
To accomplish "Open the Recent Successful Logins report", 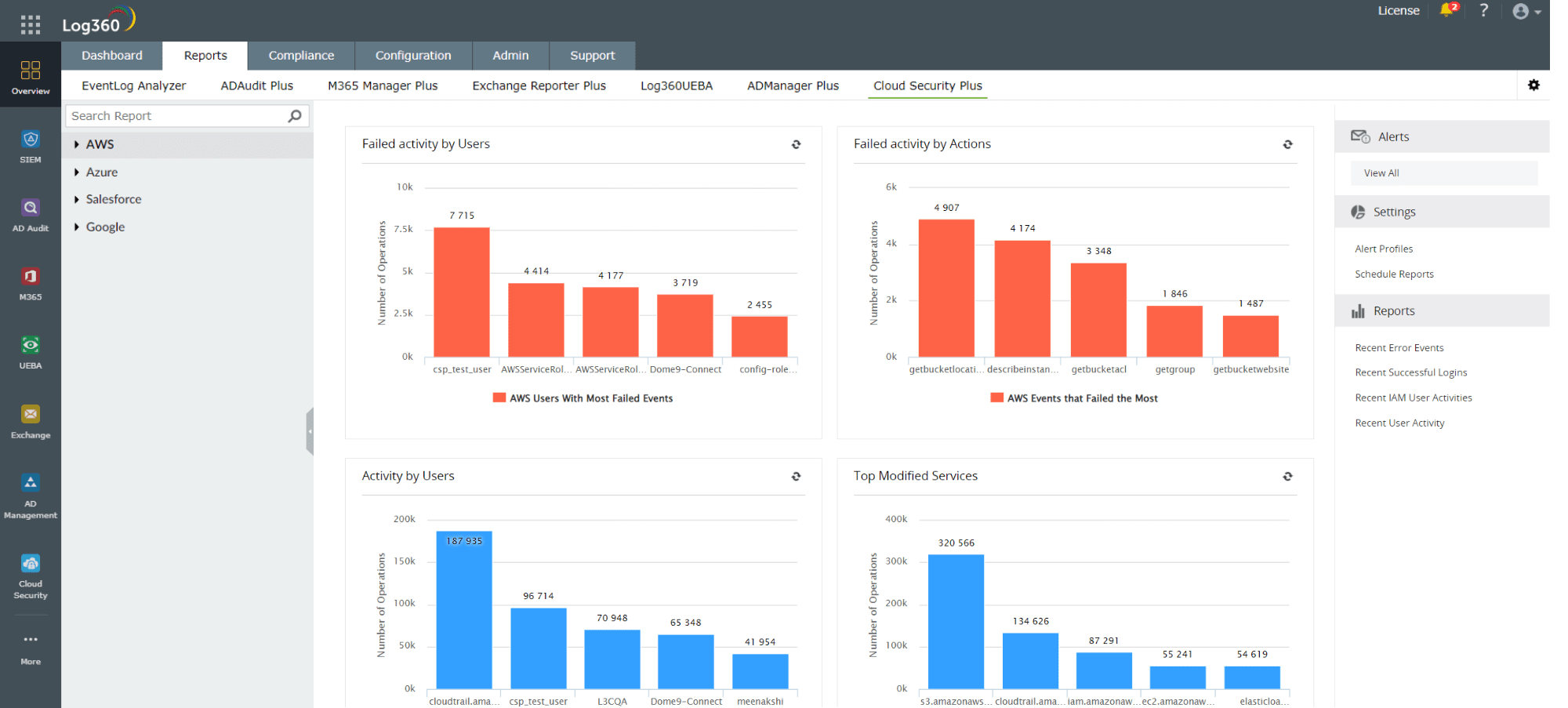I will click(x=1410, y=372).
